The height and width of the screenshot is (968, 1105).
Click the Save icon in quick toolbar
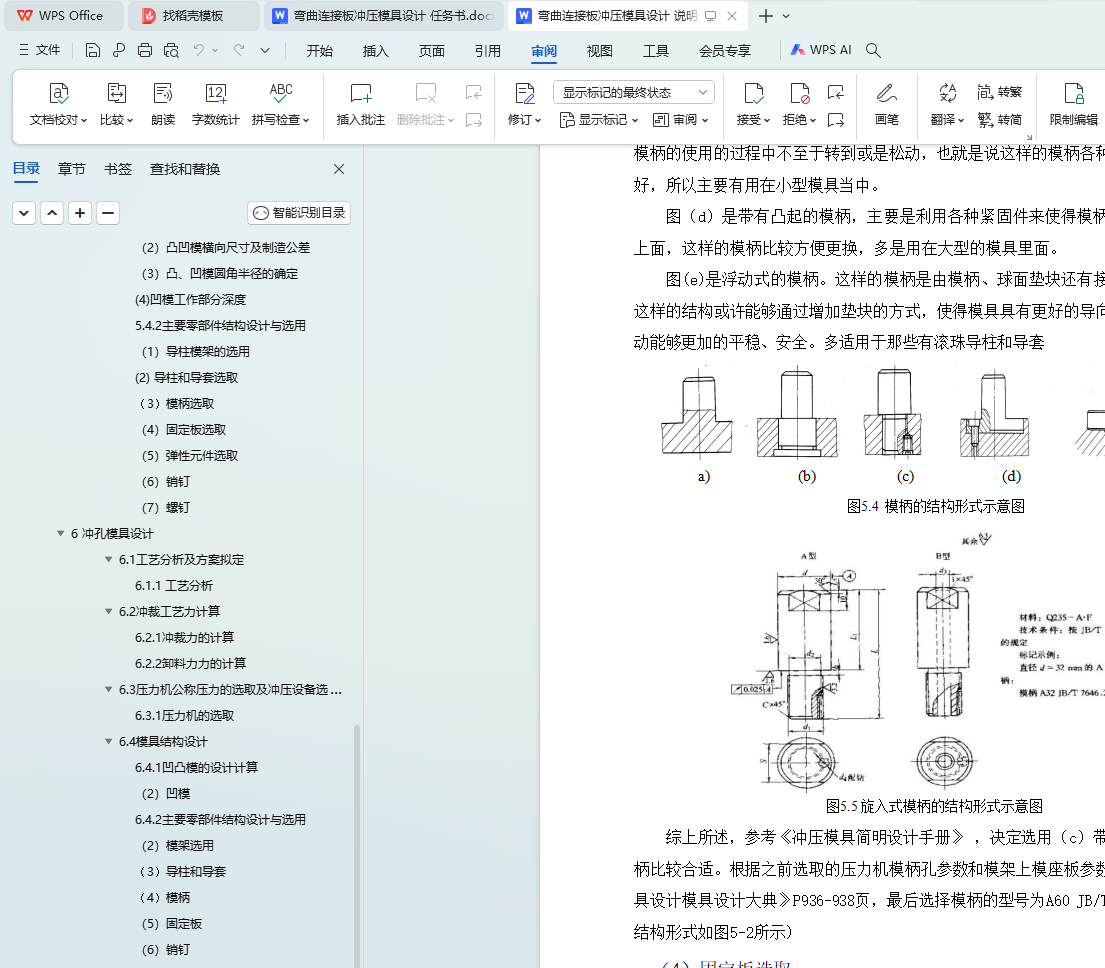pos(92,50)
